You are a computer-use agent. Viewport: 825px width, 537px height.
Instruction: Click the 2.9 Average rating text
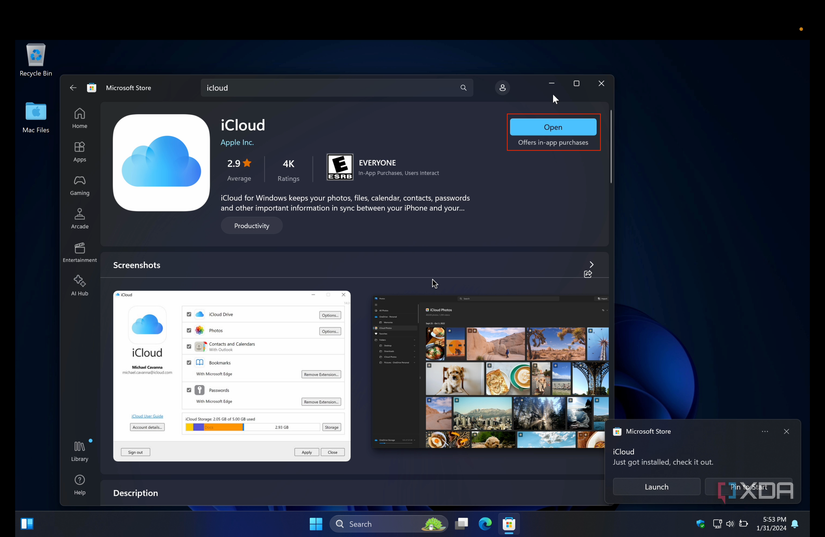point(239,170)
